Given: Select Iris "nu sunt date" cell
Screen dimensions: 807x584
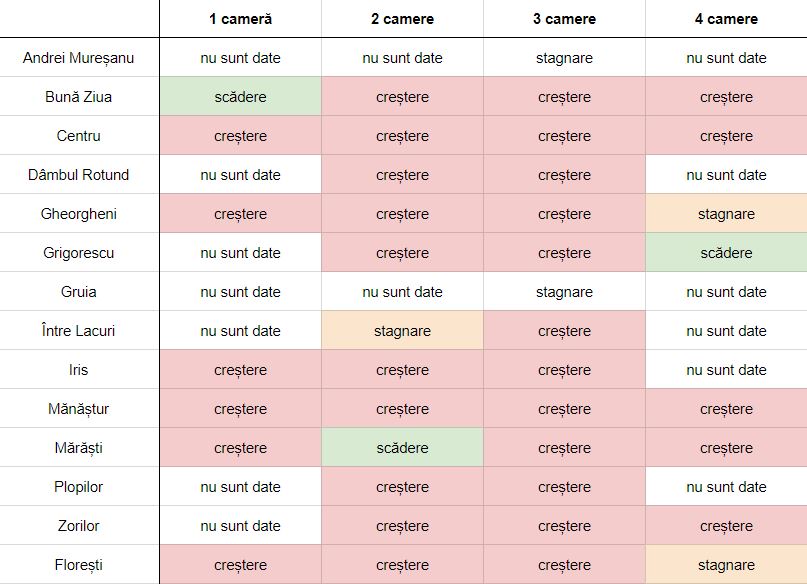Looking at the screenshot, I should (726, 370).
